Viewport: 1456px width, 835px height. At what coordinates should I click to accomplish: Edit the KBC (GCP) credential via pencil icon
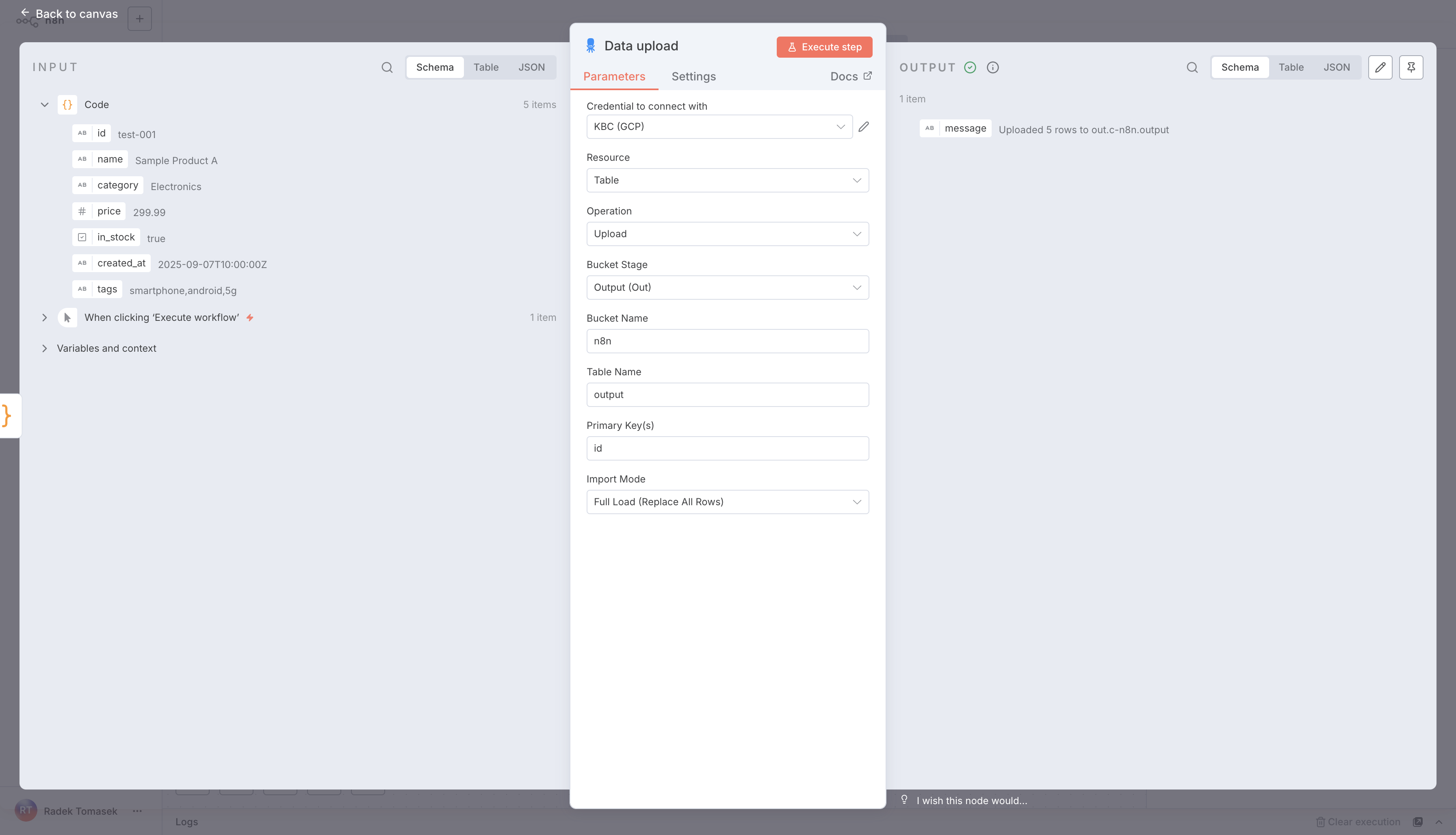click(864, 126)
